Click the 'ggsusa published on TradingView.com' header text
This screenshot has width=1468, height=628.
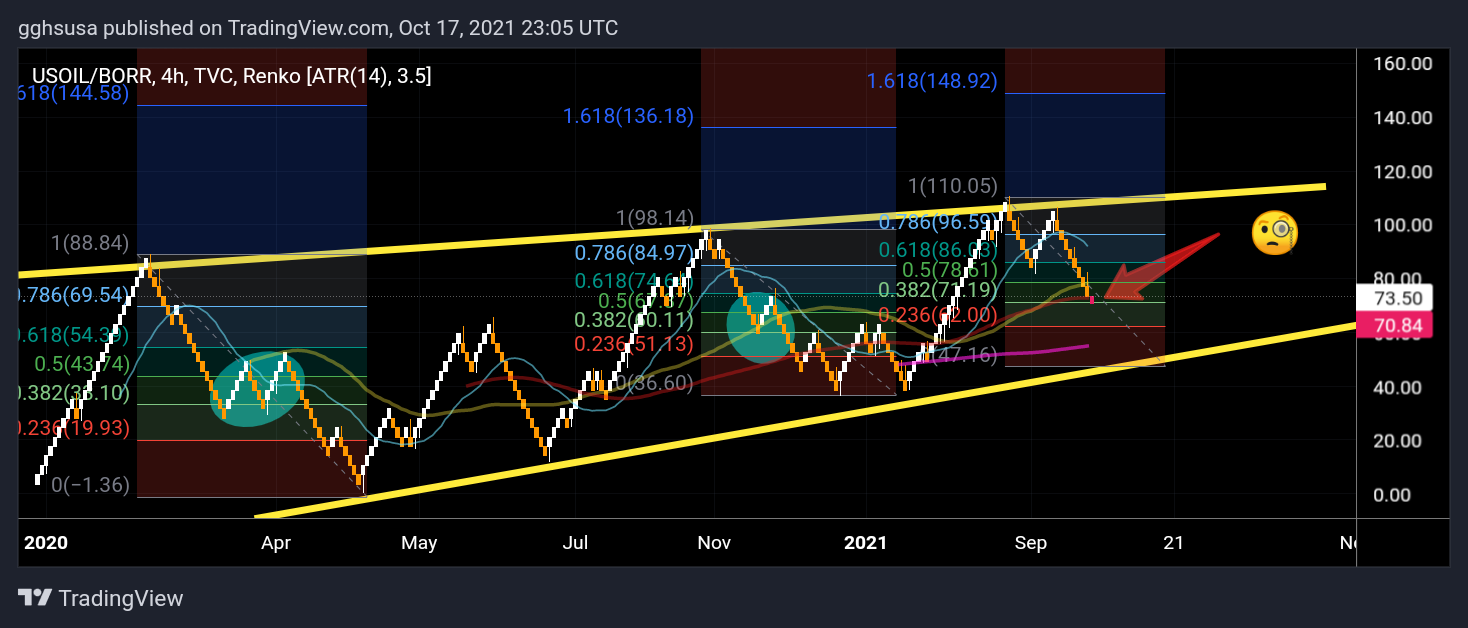pos(204,27)
